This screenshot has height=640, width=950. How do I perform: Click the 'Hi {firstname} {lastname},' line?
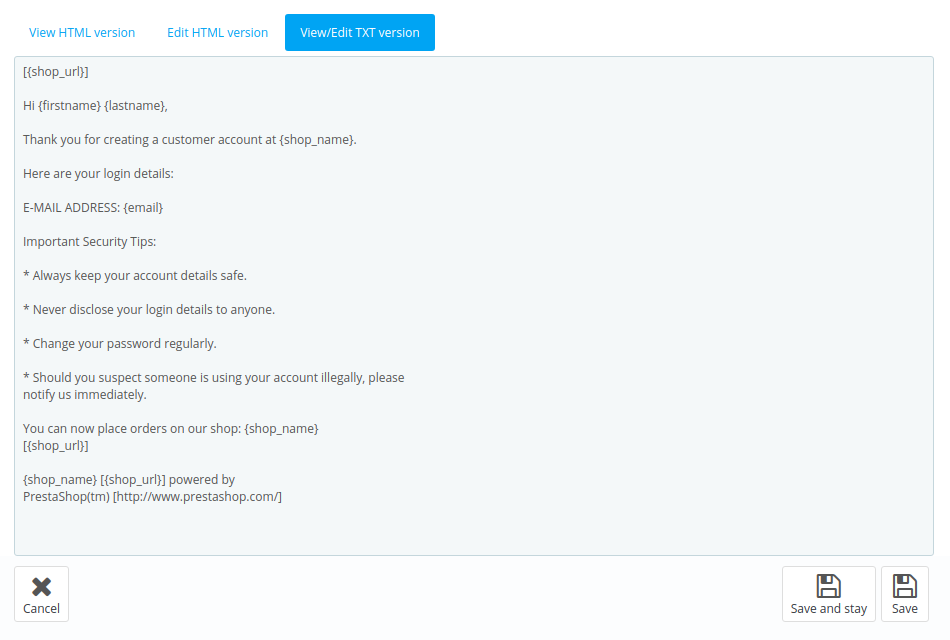click(x=95, y=105)
